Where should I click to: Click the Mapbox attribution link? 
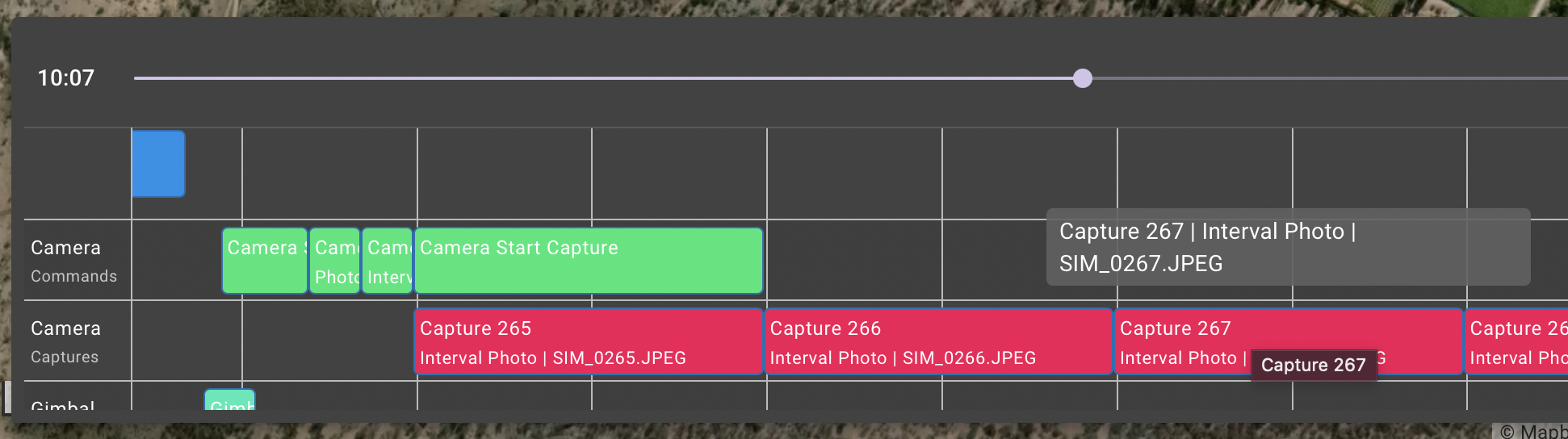click(x=1533, y=432)
